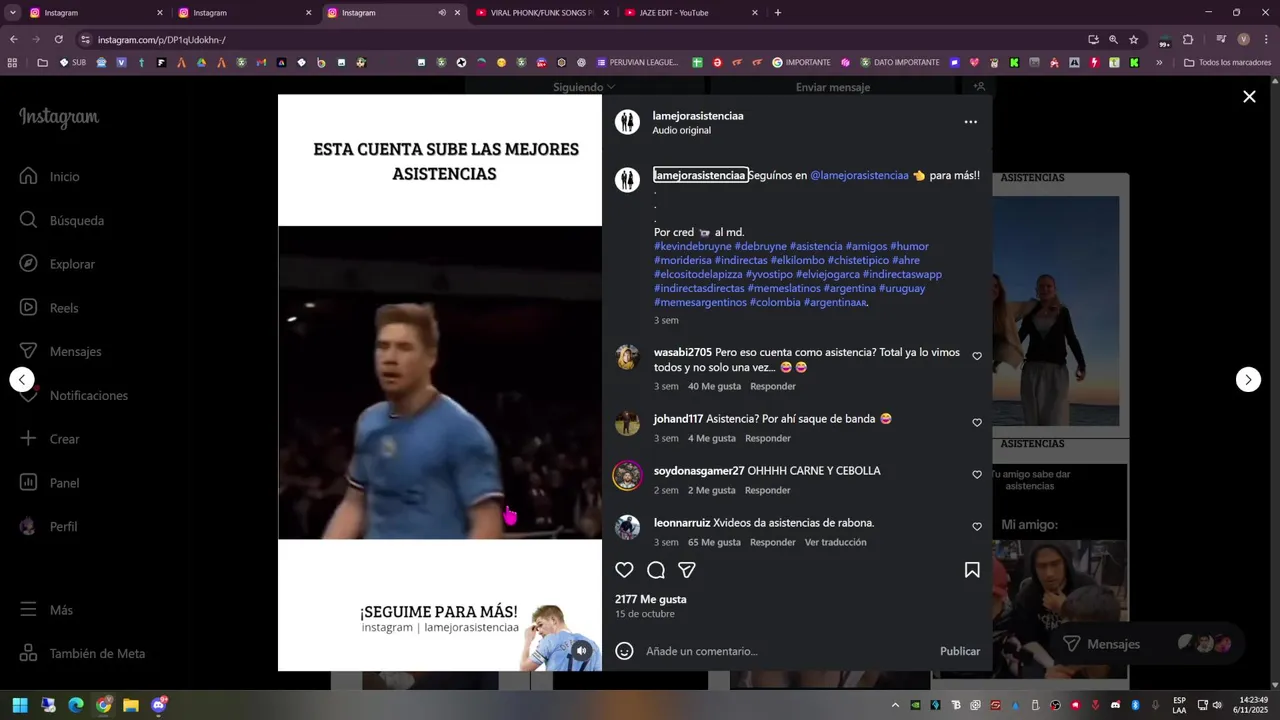
Task: Switch to VIRAL PHONK/FUNK SONGS tab
Action: coord(541,13)
